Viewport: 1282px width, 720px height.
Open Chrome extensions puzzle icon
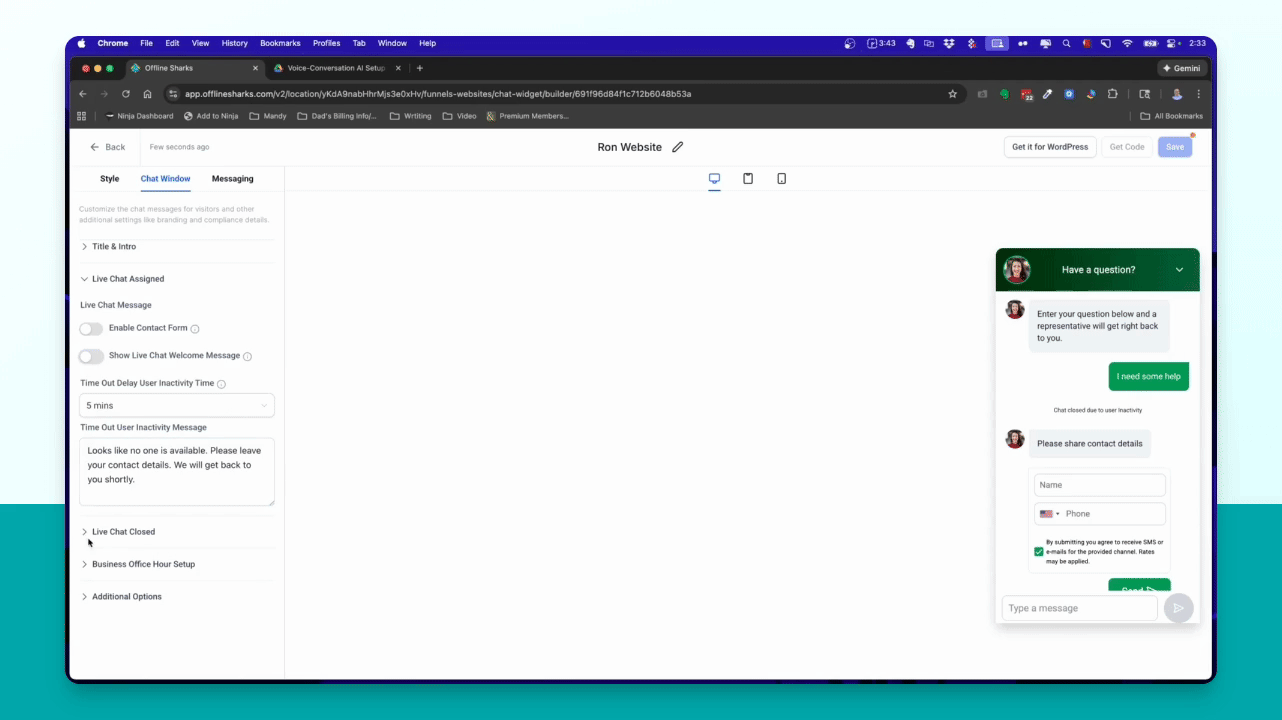tap(1112, 94)
